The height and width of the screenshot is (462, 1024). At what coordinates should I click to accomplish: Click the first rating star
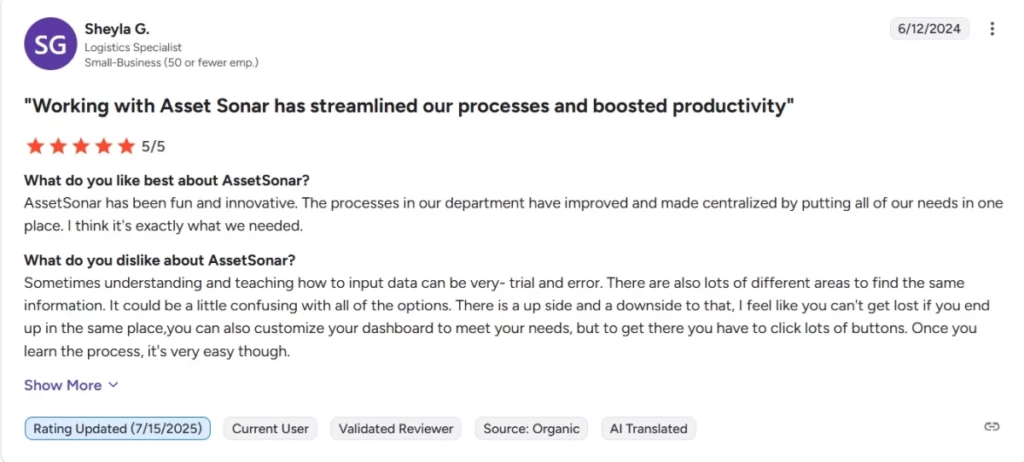35,146
